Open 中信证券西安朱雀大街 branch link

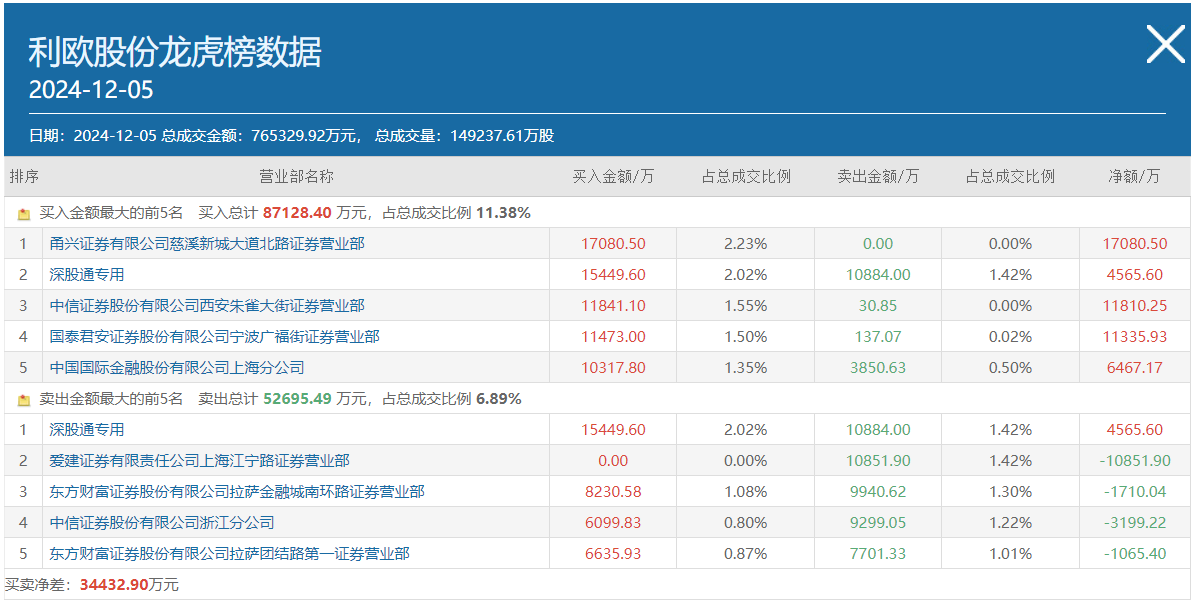point(207,306)
